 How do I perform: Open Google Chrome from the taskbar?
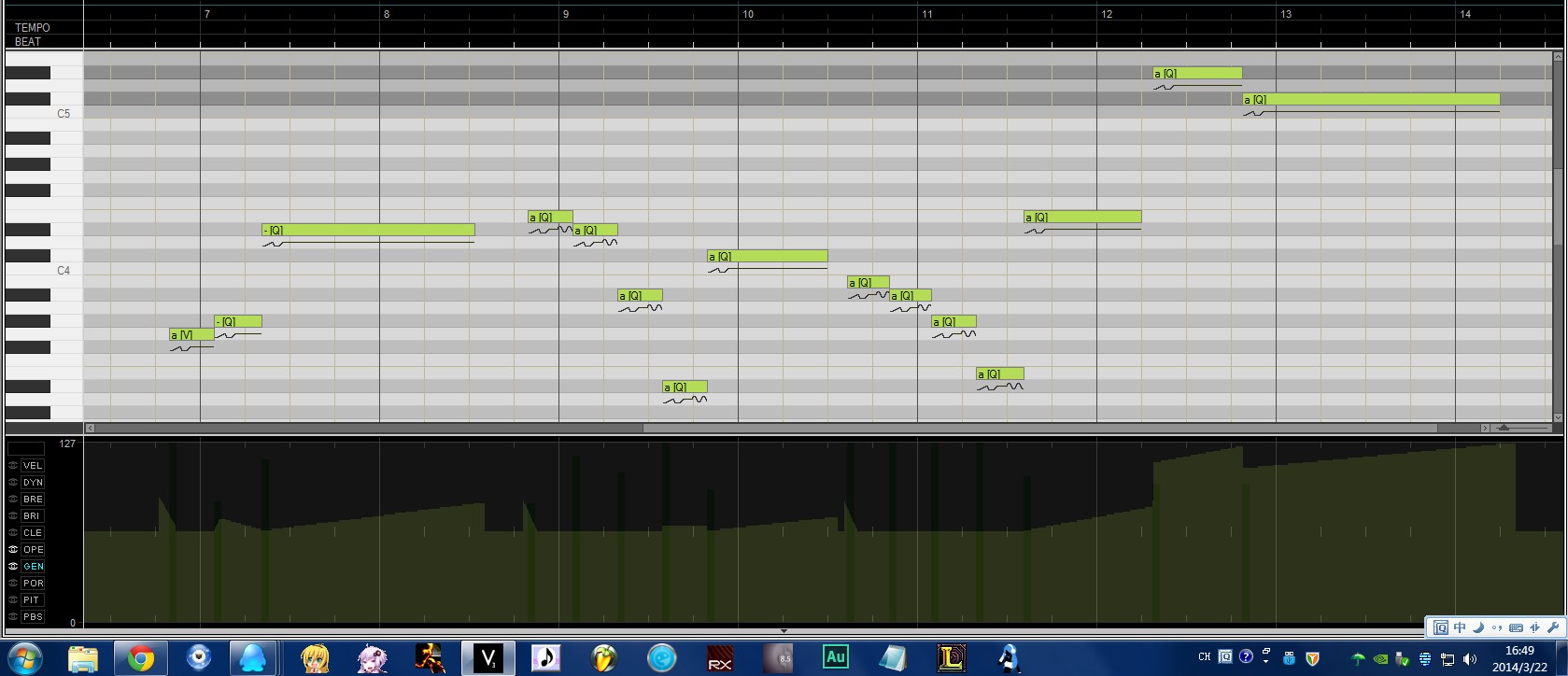click(x=140, y=658)
